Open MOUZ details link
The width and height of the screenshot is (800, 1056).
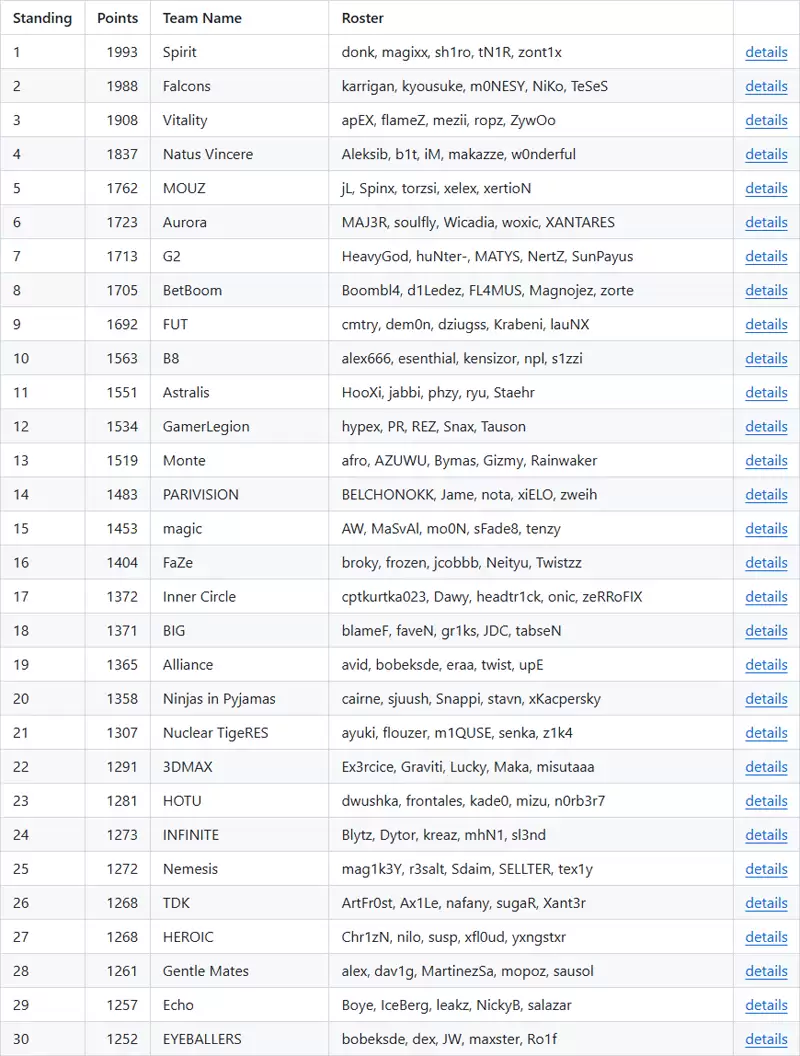(766, 189)
